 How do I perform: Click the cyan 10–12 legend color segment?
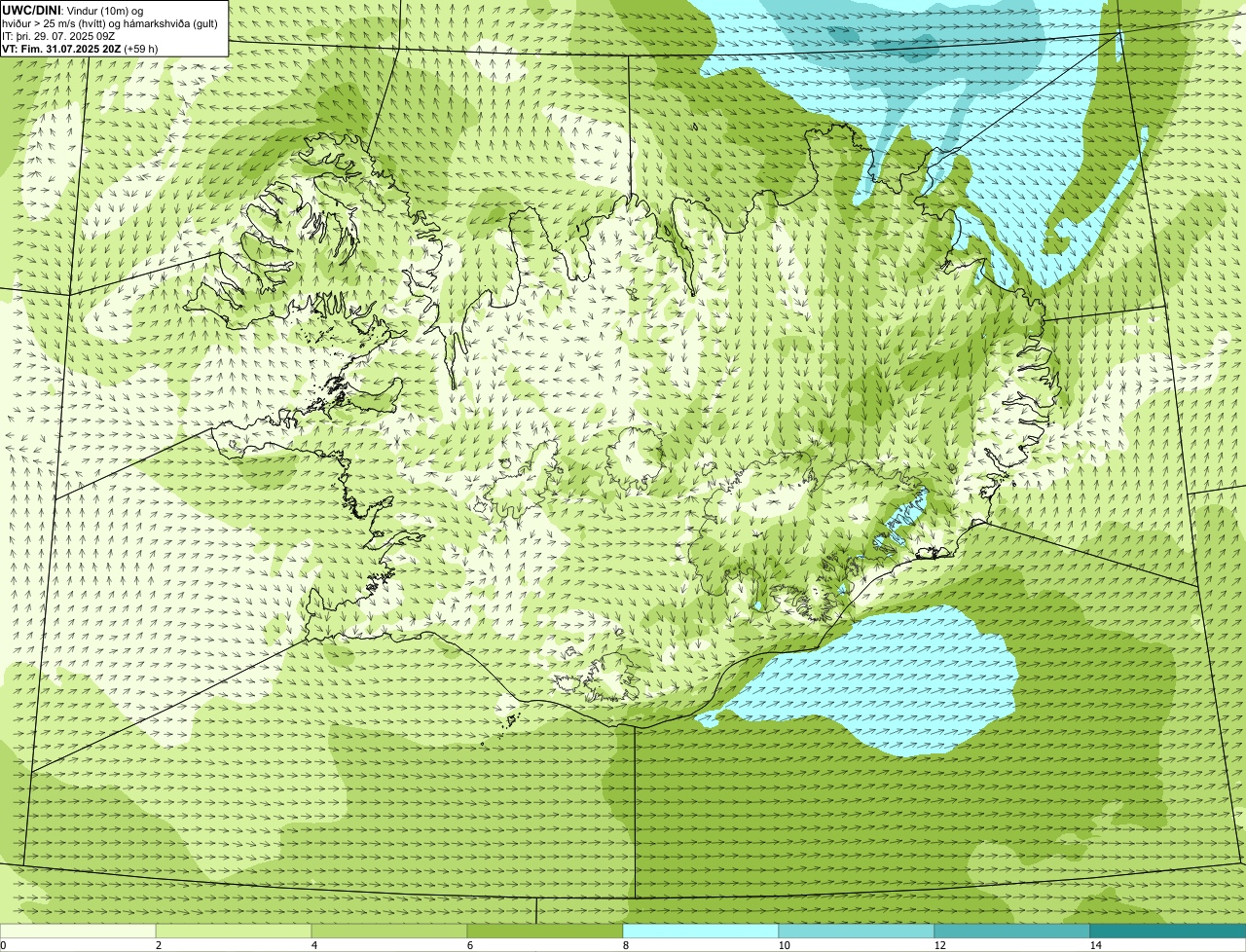[857, 931]
